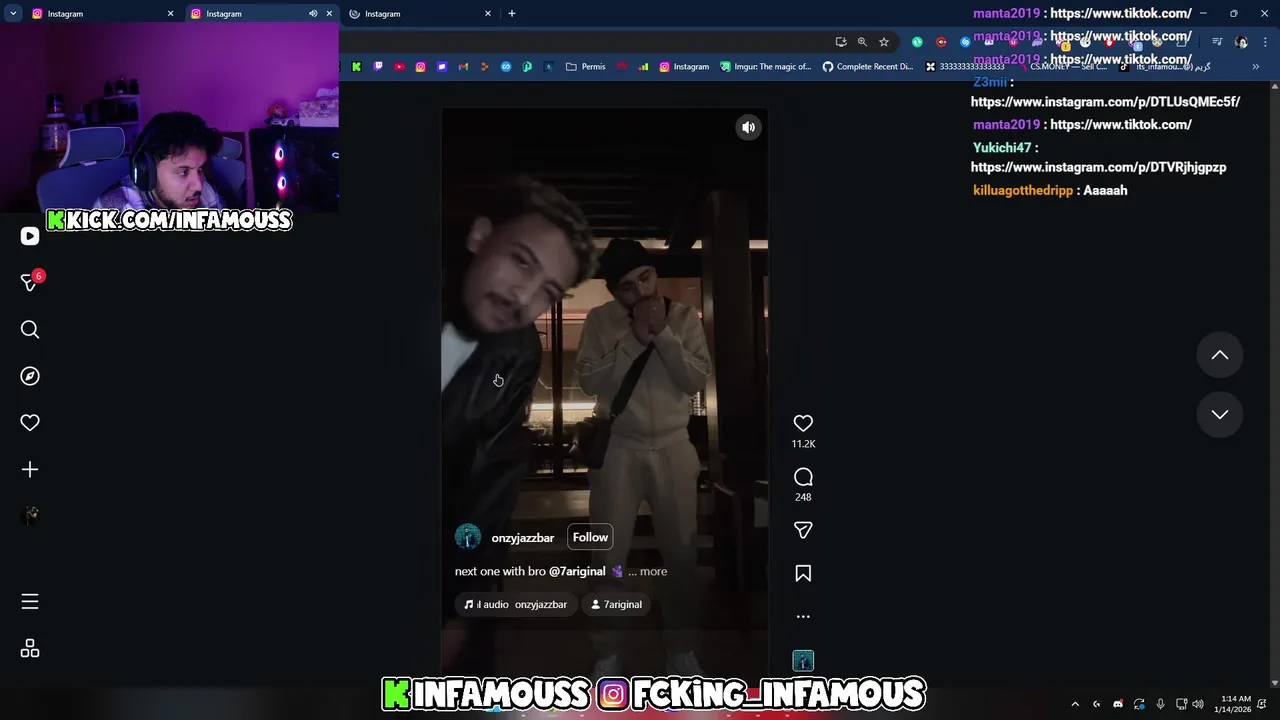Screen dimensions: 1280x720
Task: Open Gmail bookmark icon
Action: click(x=463, y=67)
